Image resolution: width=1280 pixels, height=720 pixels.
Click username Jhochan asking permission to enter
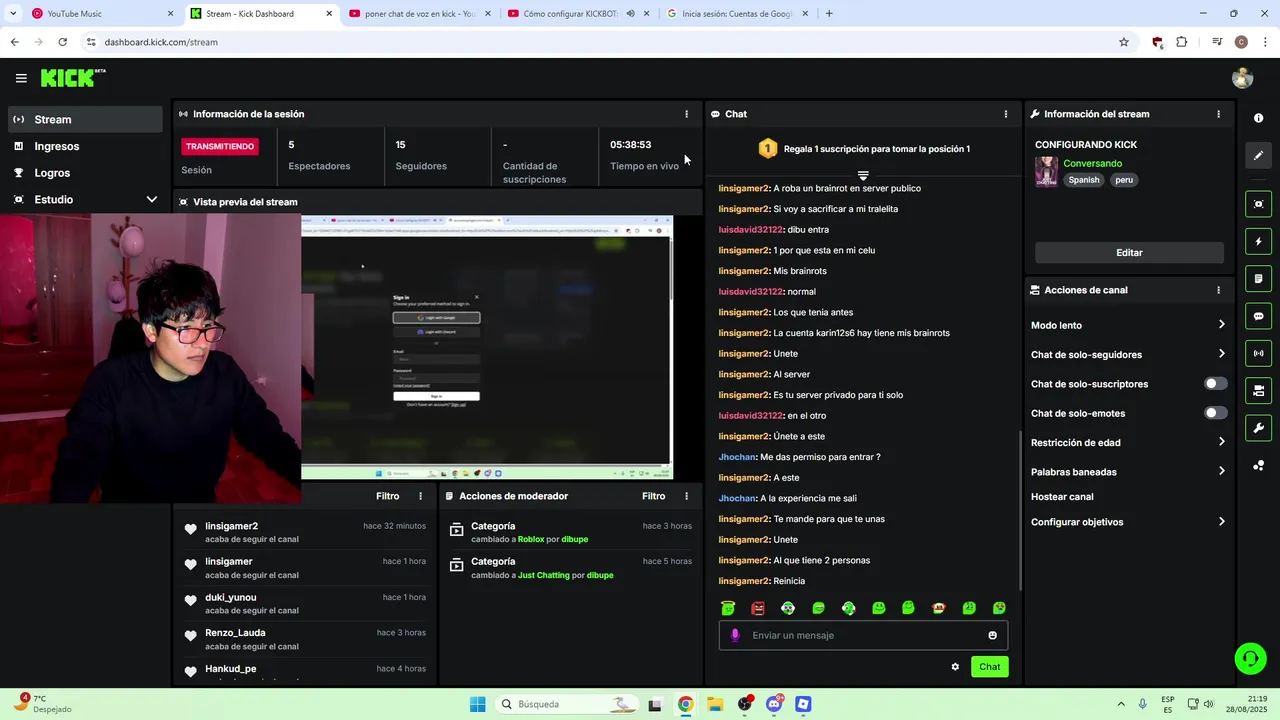(x=737, y=457)
